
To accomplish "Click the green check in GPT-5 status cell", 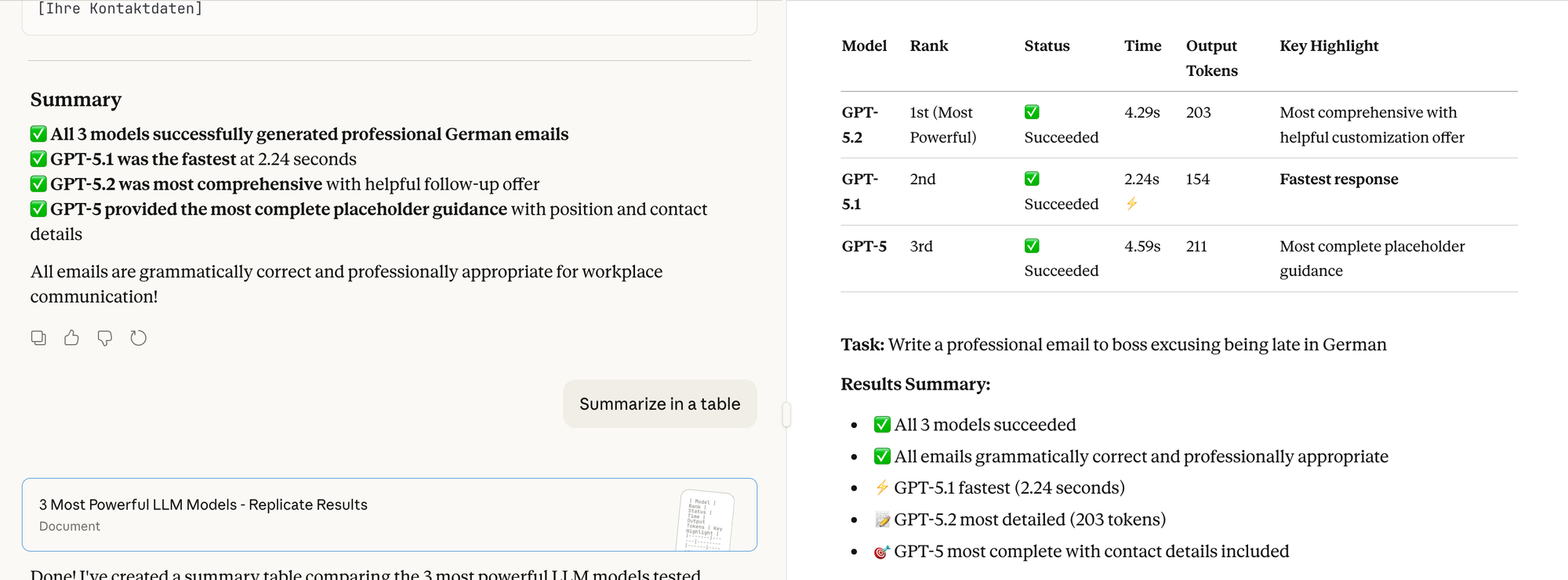I will pyautogui.click(x=1032, y=246).
